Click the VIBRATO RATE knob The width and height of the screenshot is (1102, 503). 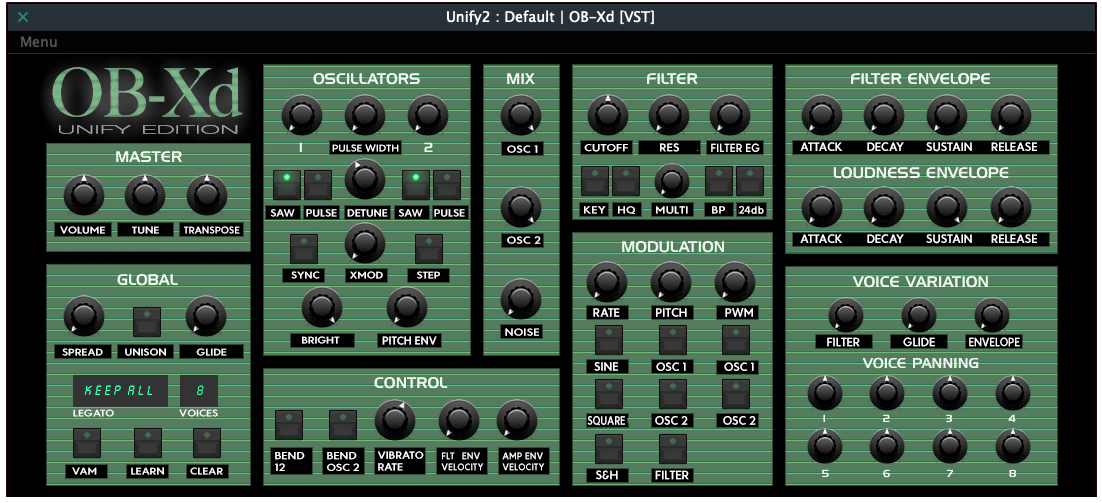(396, 421)
